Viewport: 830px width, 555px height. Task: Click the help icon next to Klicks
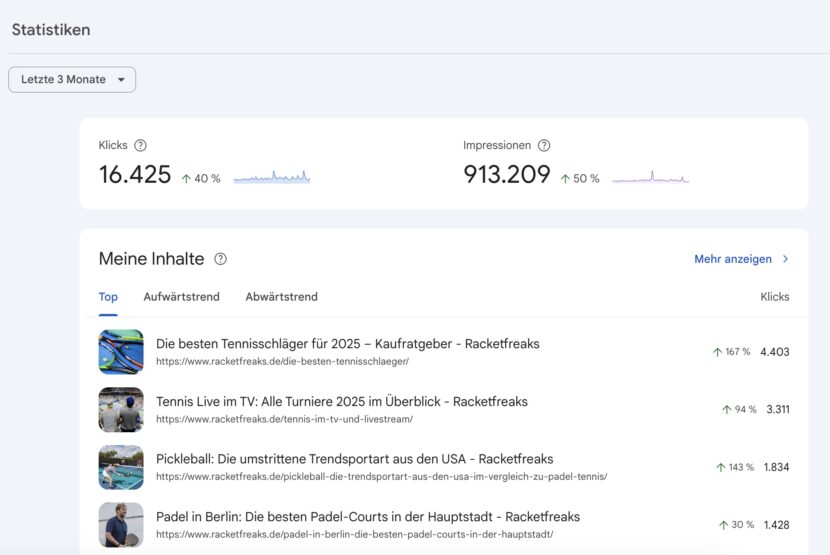[x=140, y=145]
